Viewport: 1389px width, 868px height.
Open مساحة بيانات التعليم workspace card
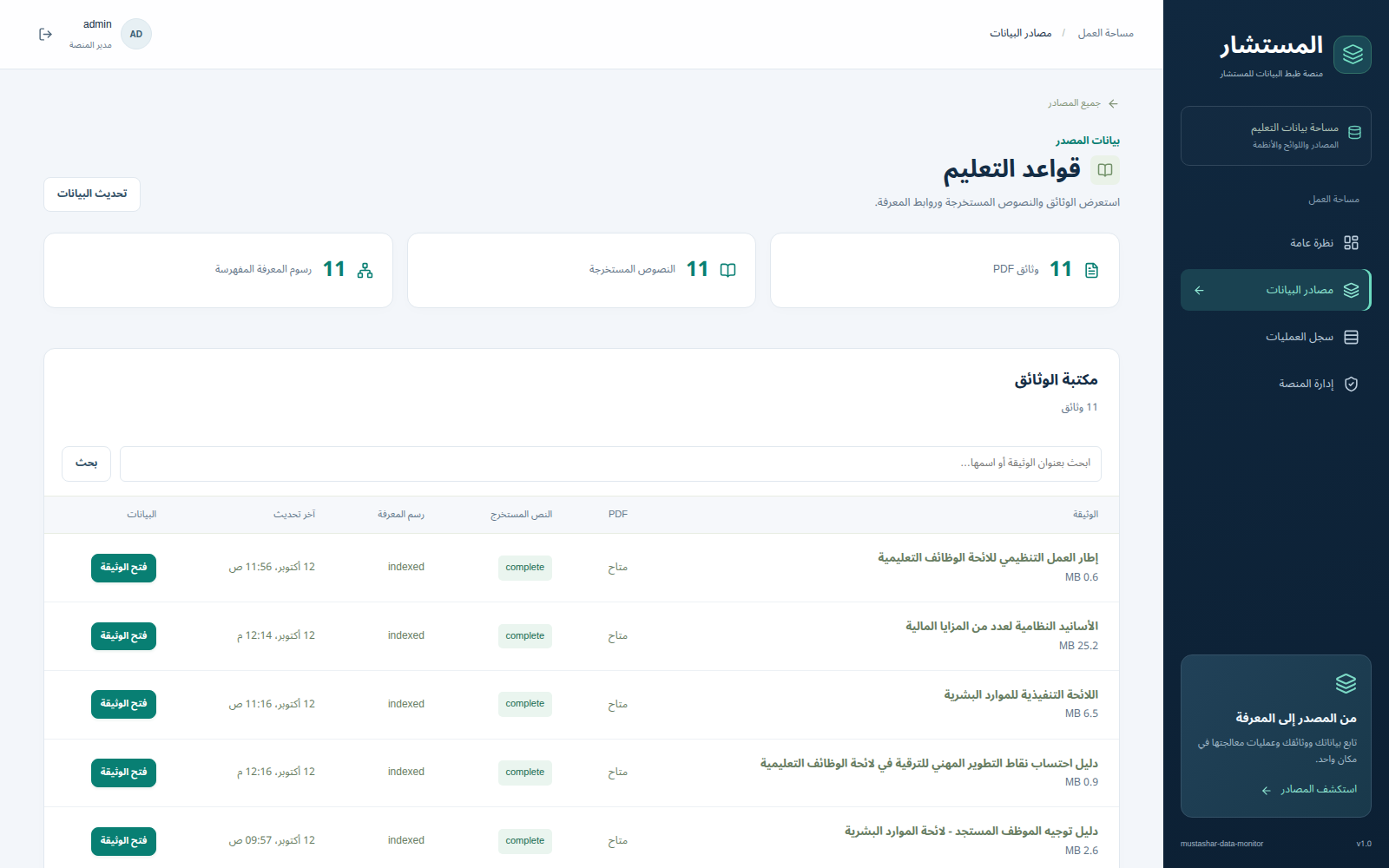(1276, 135)
